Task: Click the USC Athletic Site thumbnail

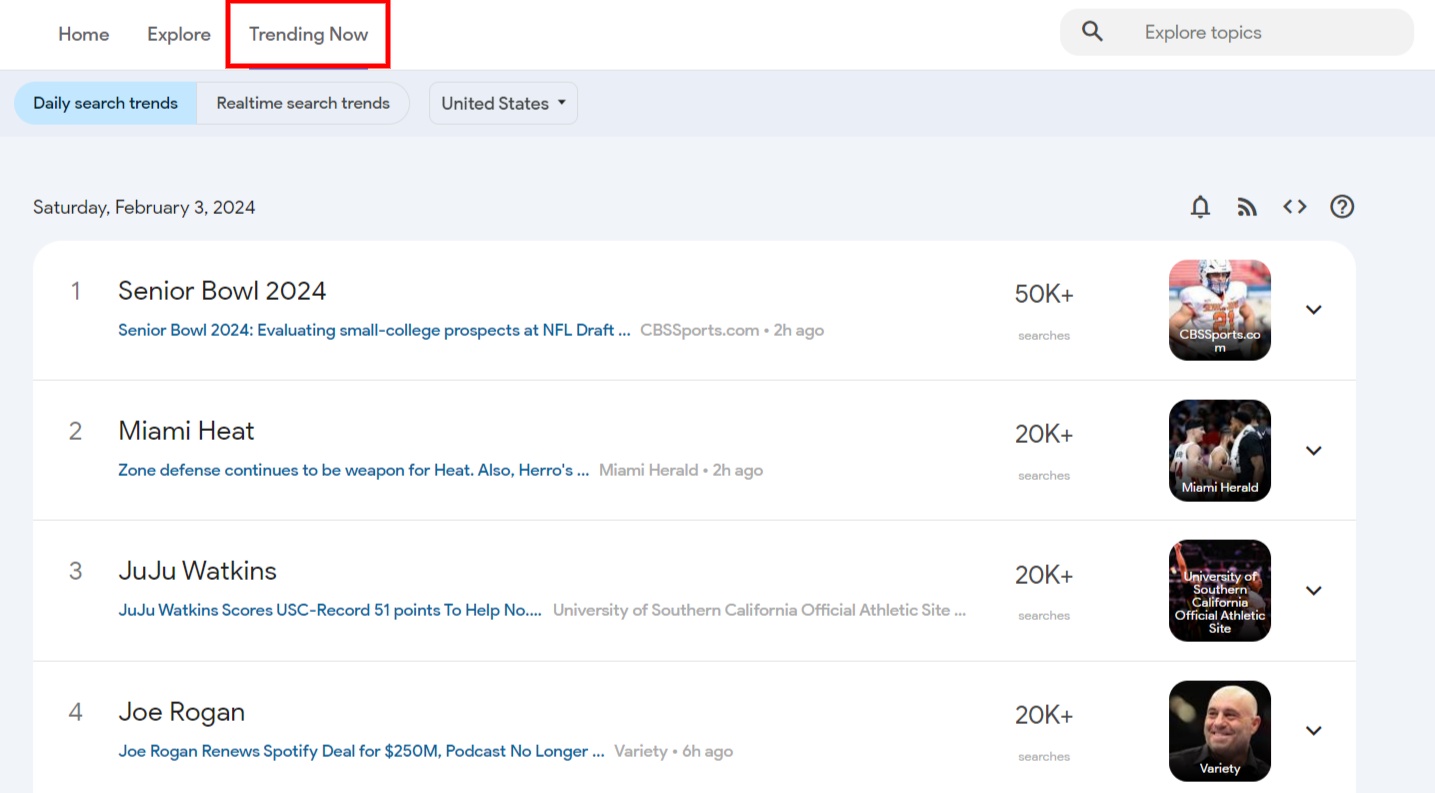Action: click(x=1220, y=591)
